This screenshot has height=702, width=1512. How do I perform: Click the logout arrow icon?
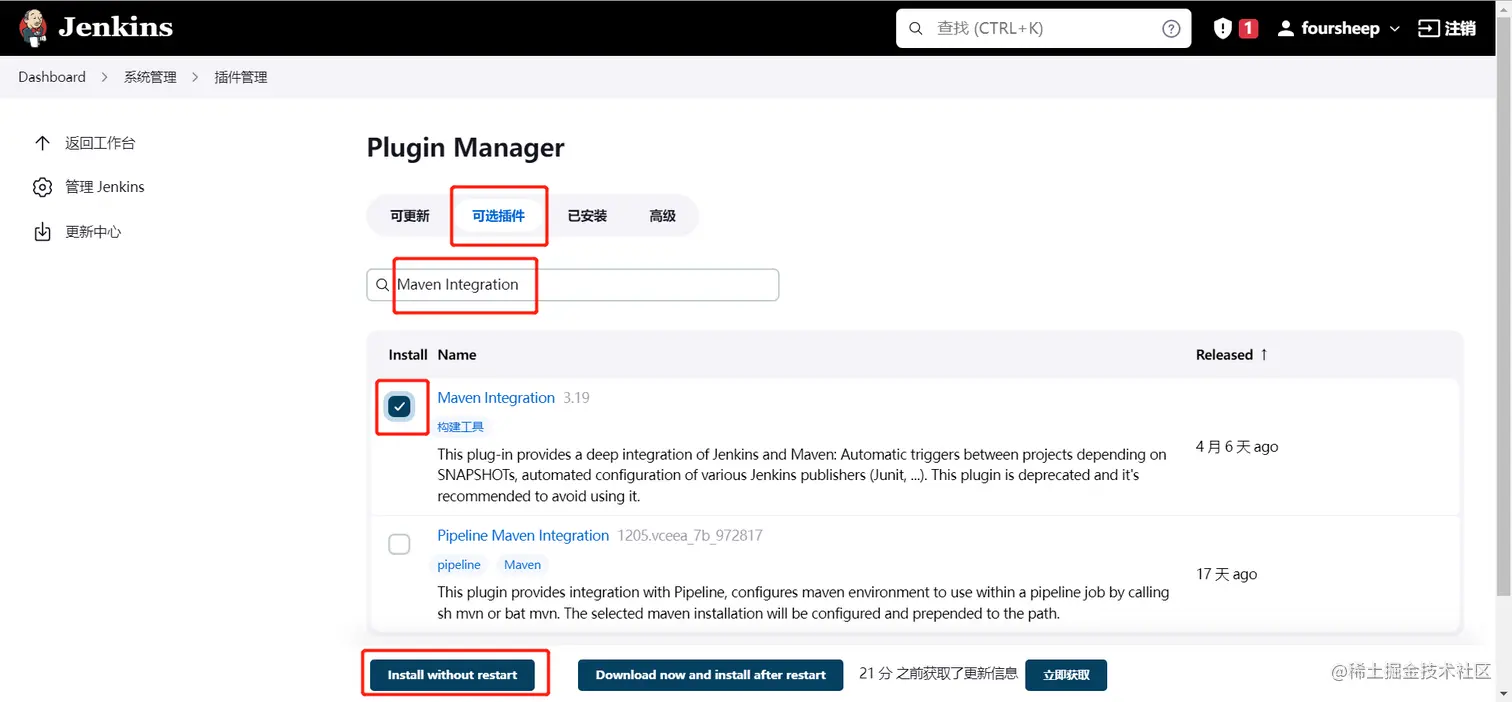pos(1428,29)
